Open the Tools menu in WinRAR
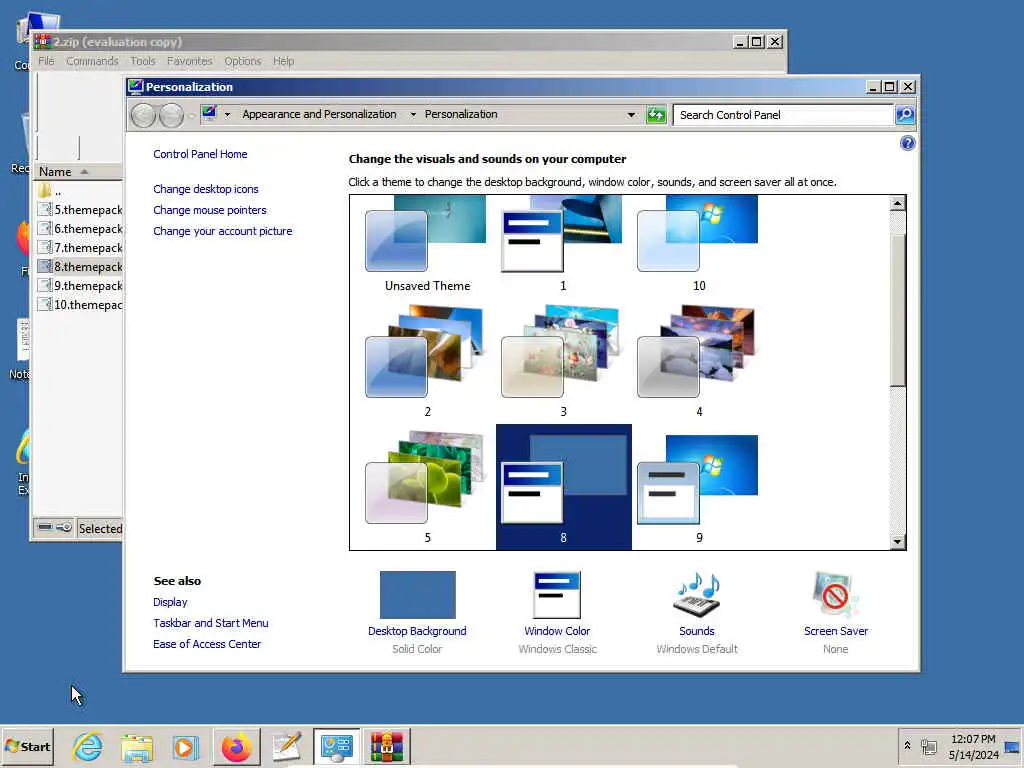The image size is (1024, 768). [142, 61]
